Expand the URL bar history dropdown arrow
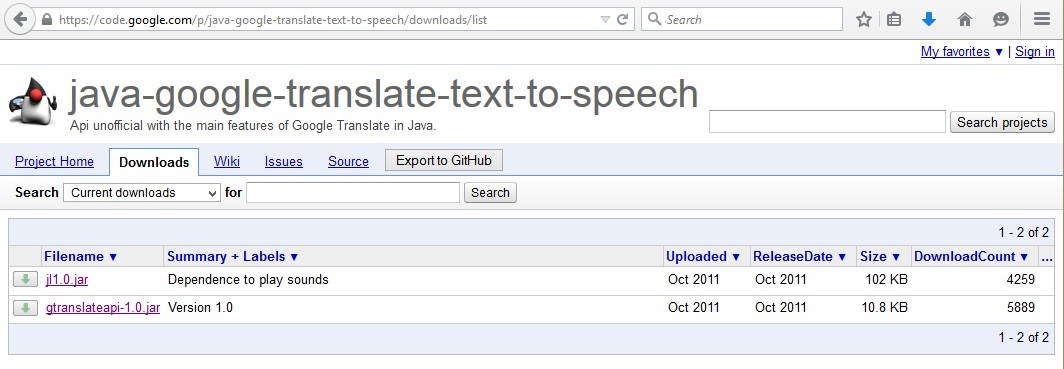The image size is (1064, 369). 605,20
